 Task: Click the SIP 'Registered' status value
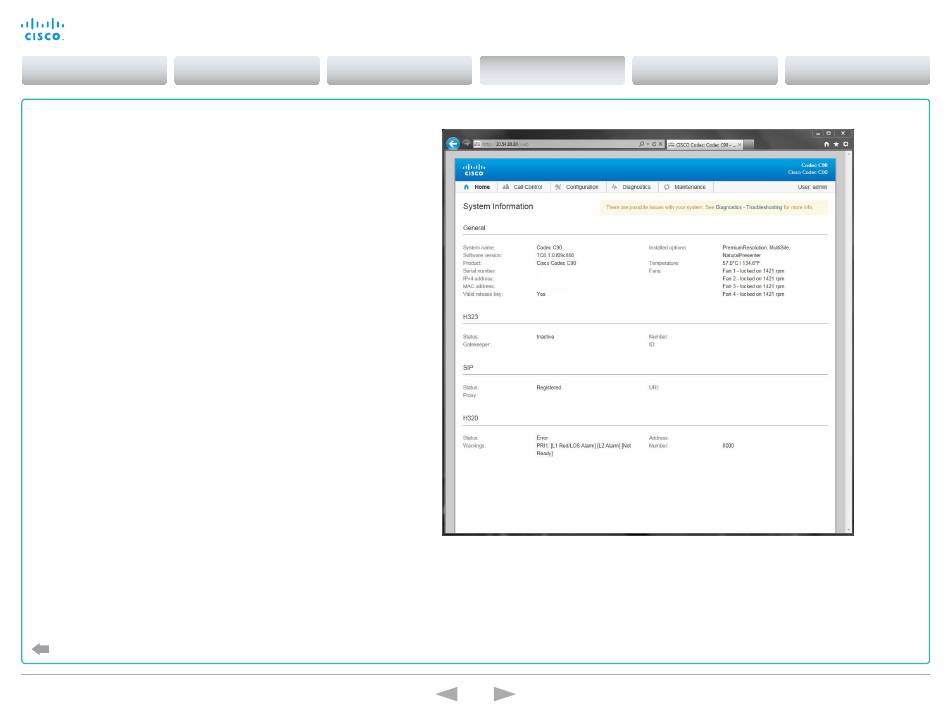pyautogui.click(x=548, y=388)
